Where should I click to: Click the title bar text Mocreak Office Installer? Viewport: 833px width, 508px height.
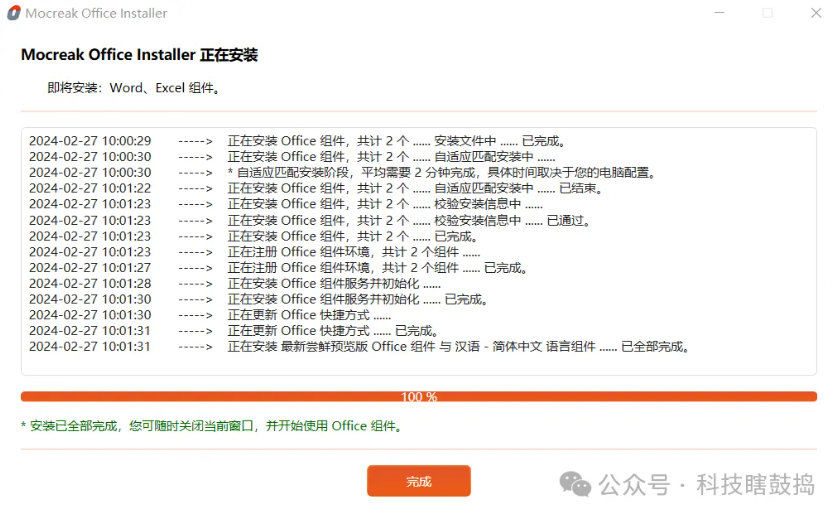click(96, 13)
